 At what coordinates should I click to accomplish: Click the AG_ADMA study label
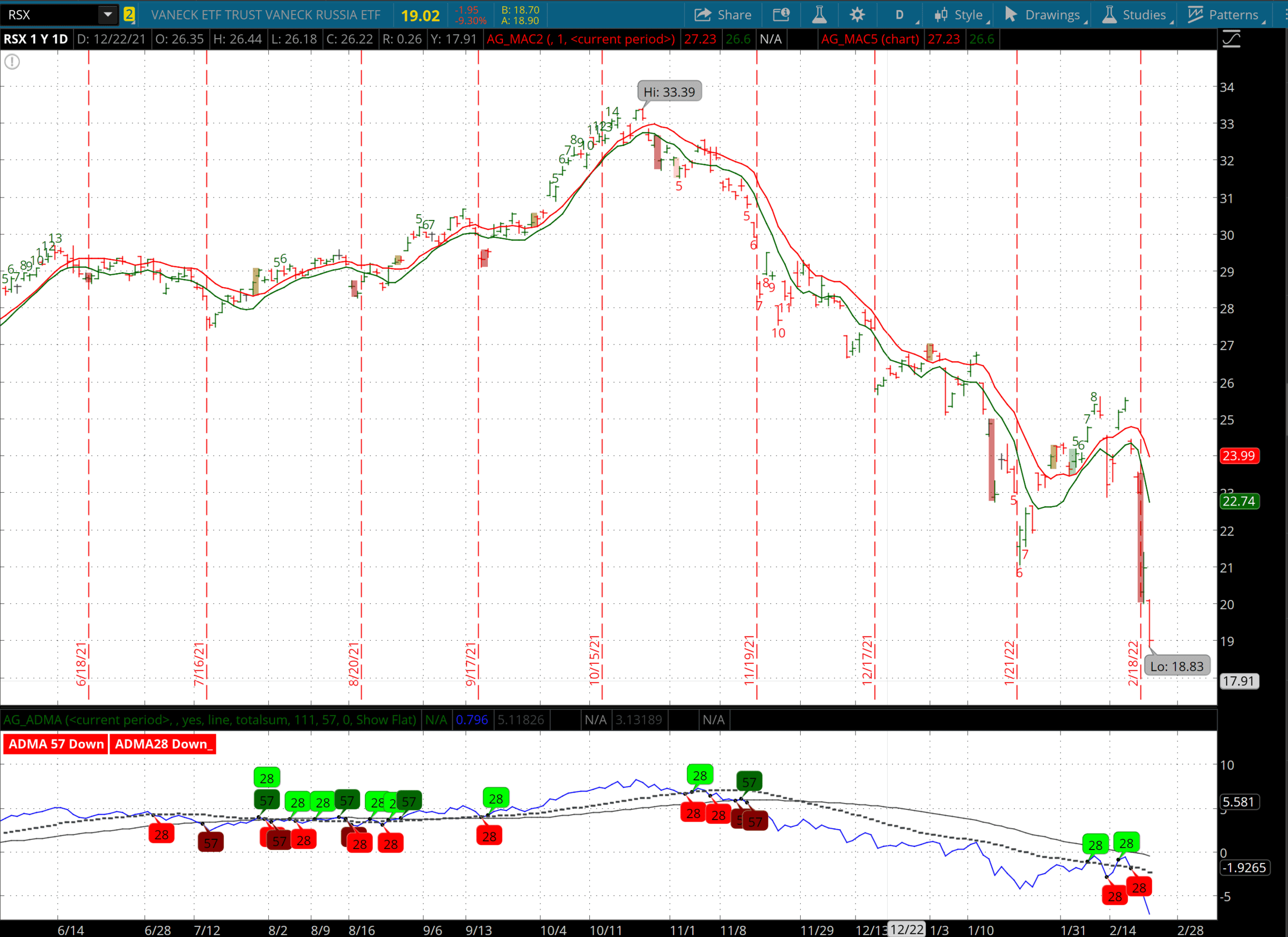tap(210, 720)
